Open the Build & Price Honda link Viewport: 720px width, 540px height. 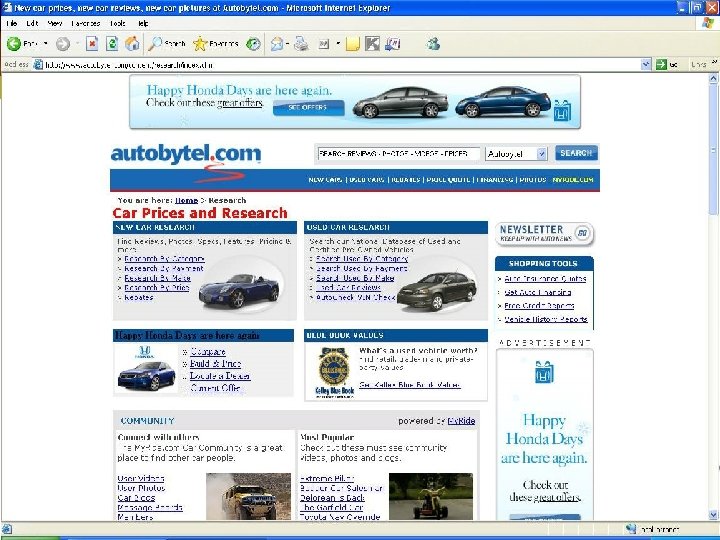215,364
